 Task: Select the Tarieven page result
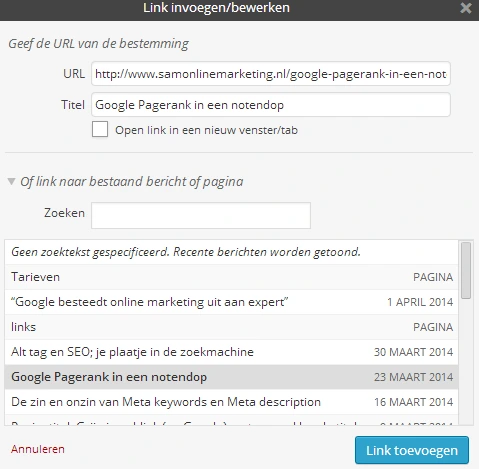[x=232, y=277]
